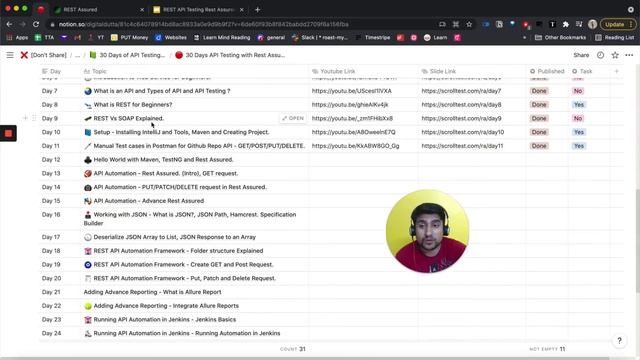640x360 pixels.
Task: Click the Day 19 blue circle page icon
Action: click(88, 265)
